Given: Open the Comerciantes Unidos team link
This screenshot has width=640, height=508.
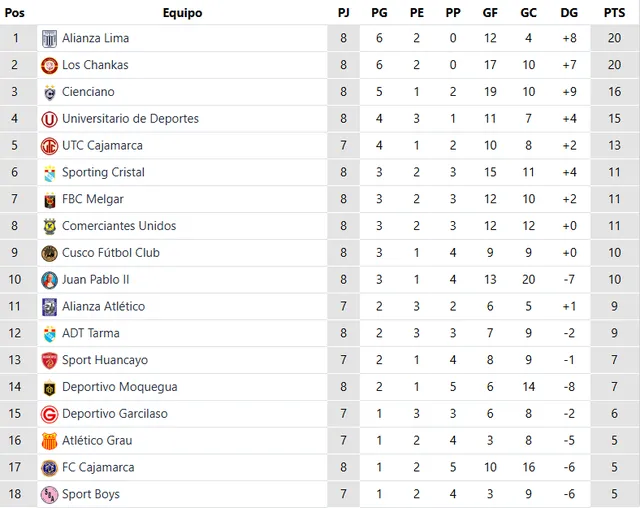Looking at the screenshot, I should point(119,226).
